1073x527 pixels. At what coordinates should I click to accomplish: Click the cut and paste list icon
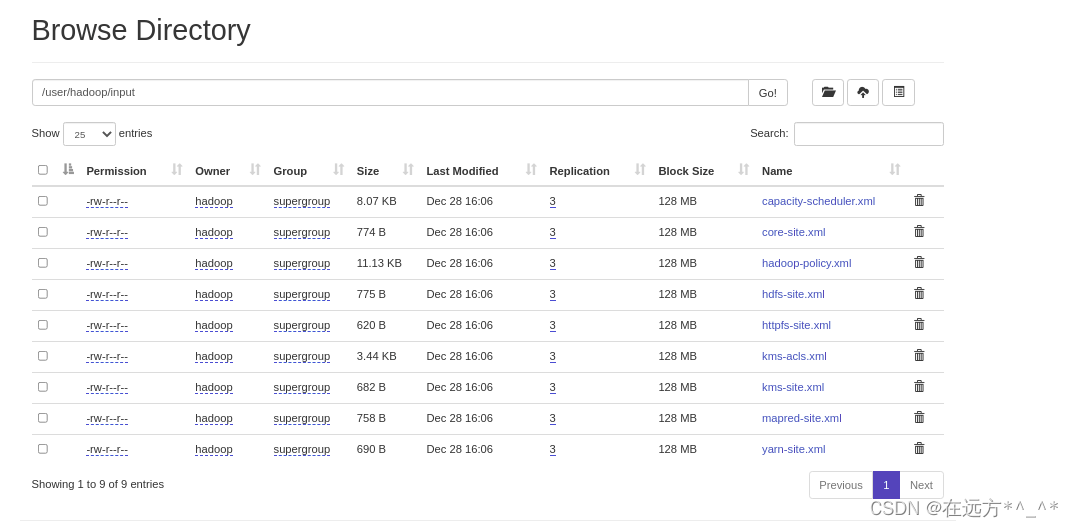coord(898,92)
